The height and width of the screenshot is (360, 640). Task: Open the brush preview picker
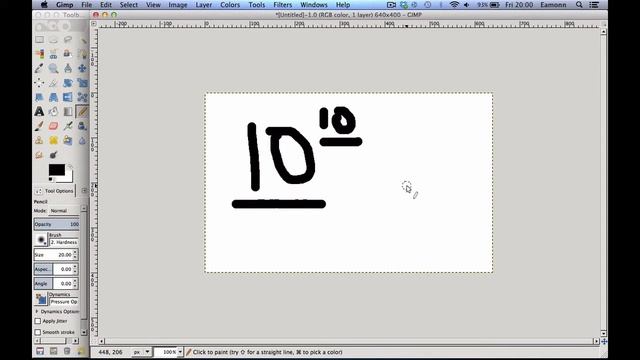[x=41, y=240]
